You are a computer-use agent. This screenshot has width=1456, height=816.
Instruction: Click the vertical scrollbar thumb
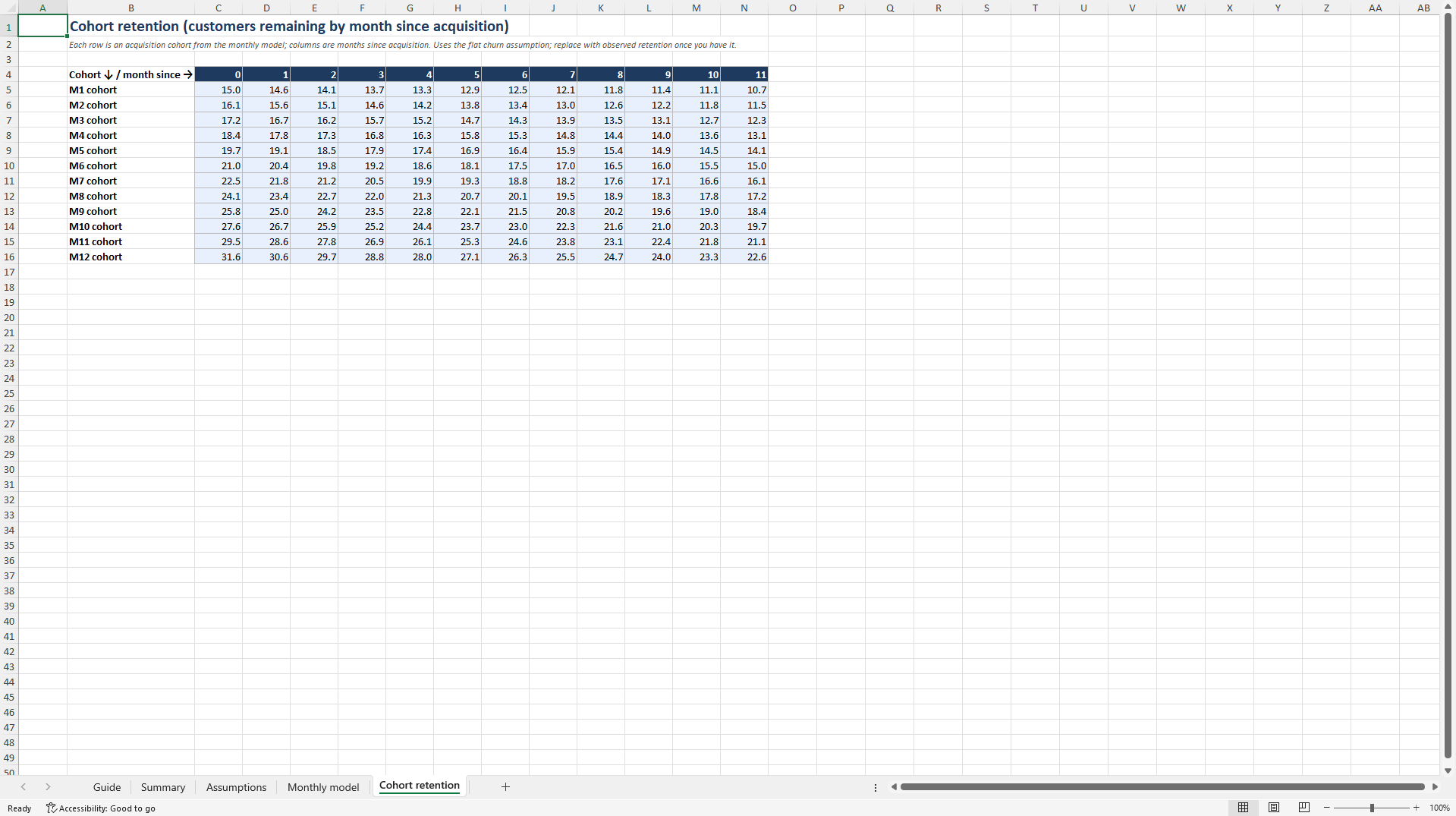click(x=1448, y=386)
